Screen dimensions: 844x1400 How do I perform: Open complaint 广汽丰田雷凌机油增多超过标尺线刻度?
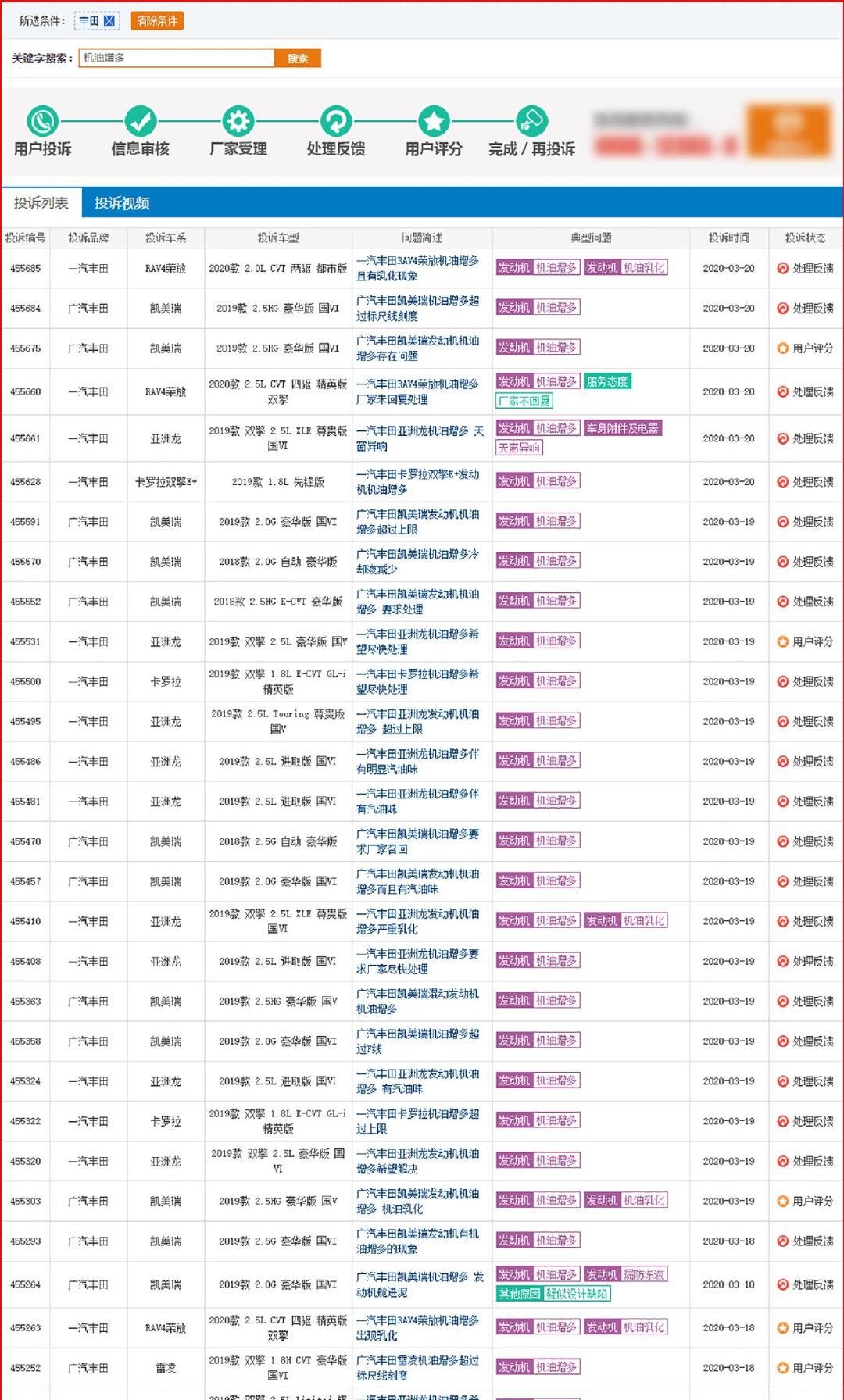tap(417, 1367)
